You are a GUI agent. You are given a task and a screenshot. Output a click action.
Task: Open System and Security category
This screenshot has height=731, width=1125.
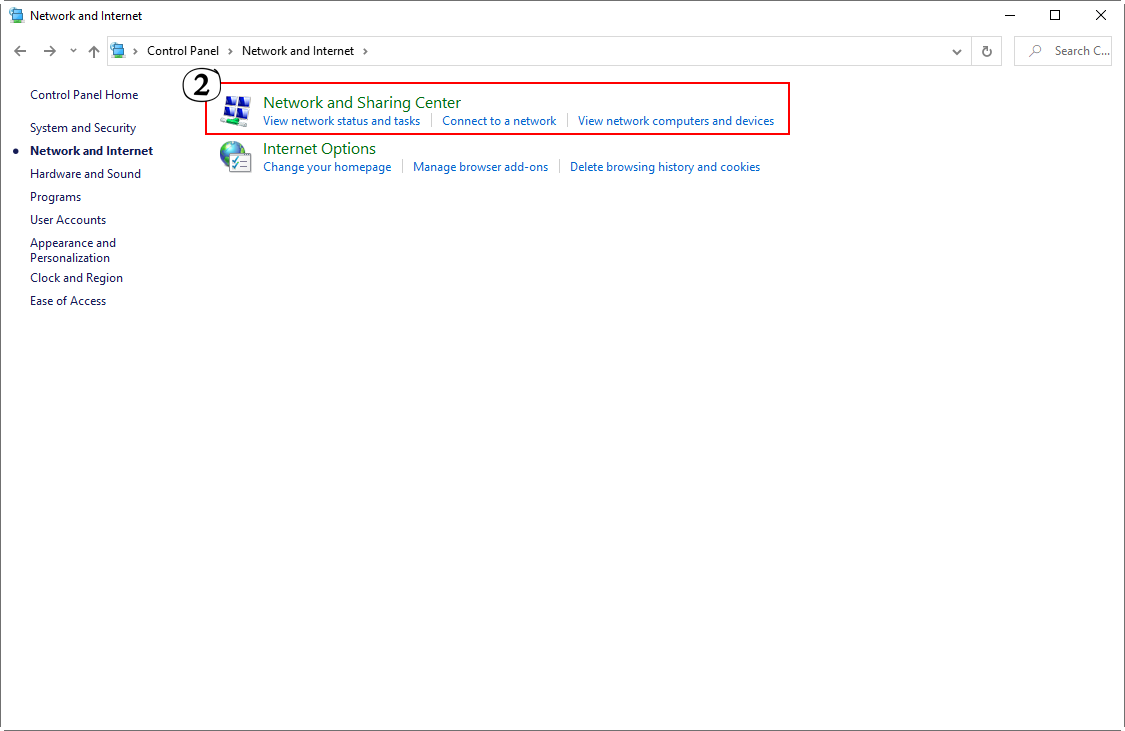tap(83, 128)
